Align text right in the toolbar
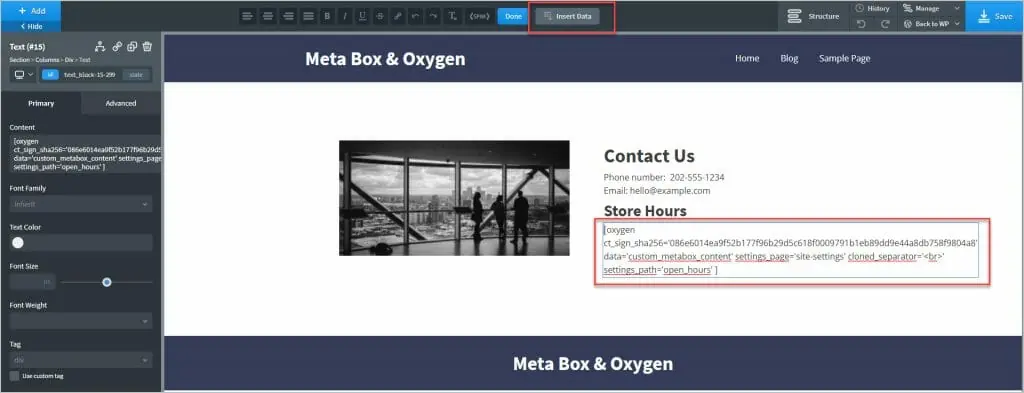Screen dimensions: 1024x393 (x=288, y=16)
